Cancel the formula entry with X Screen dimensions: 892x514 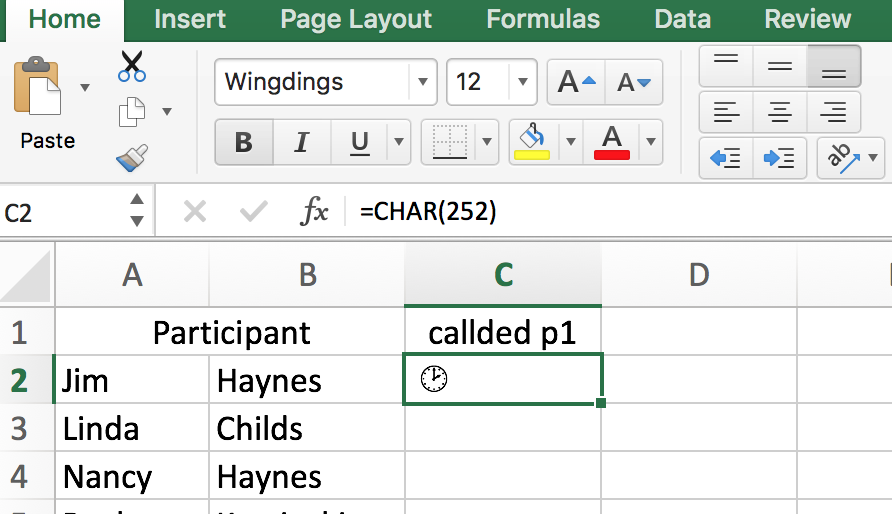195,212
